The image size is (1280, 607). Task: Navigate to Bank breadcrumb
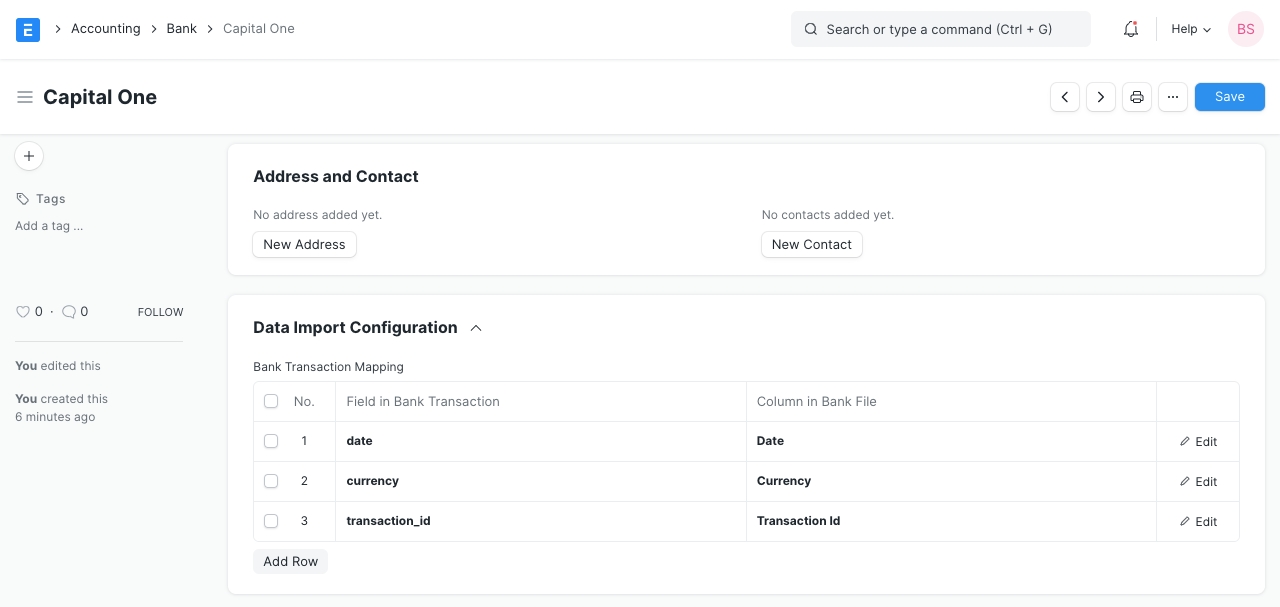tap(182, 29)
